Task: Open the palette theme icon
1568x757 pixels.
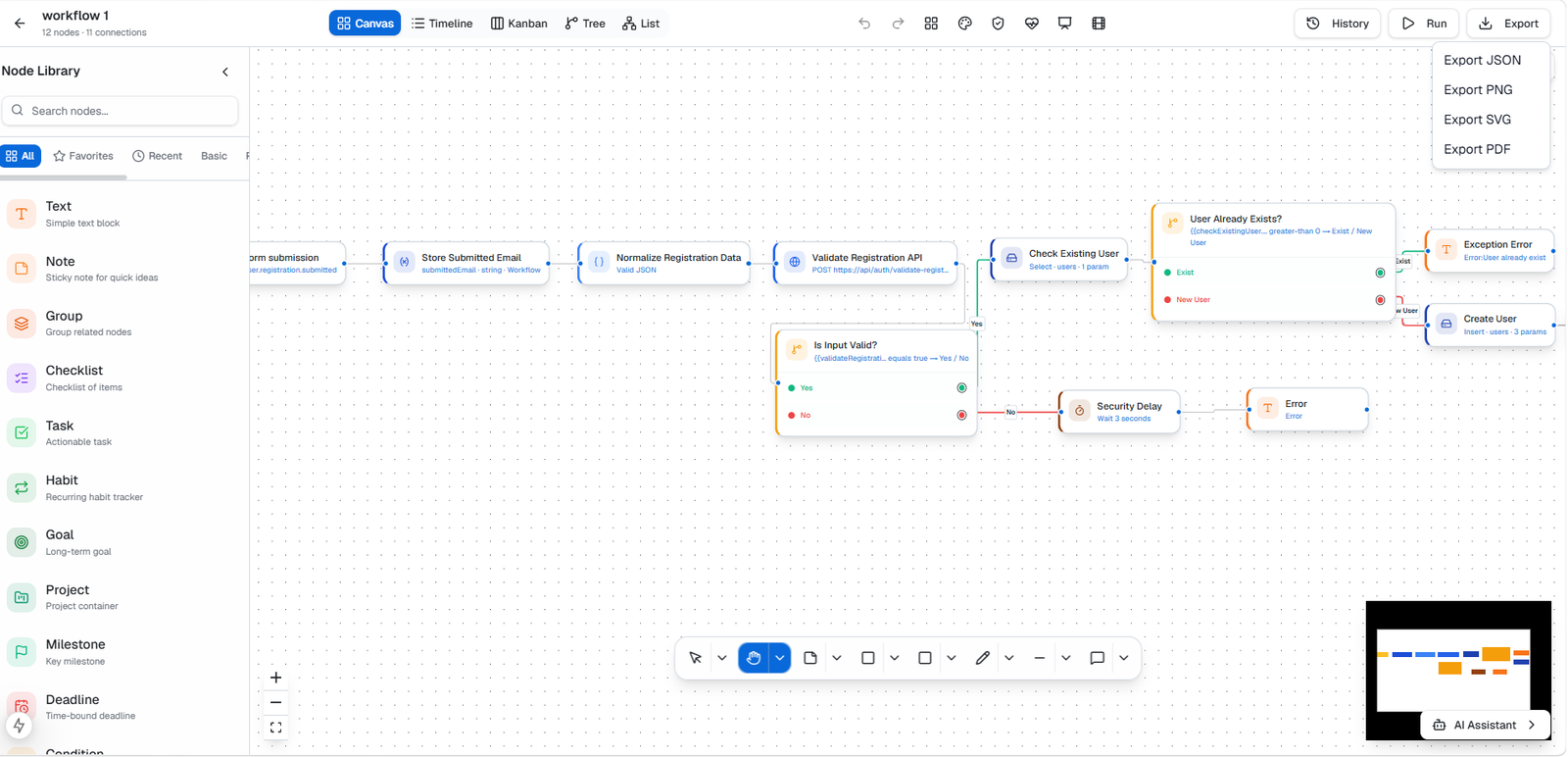Action: pyautogui.click(x=964, y=24)
